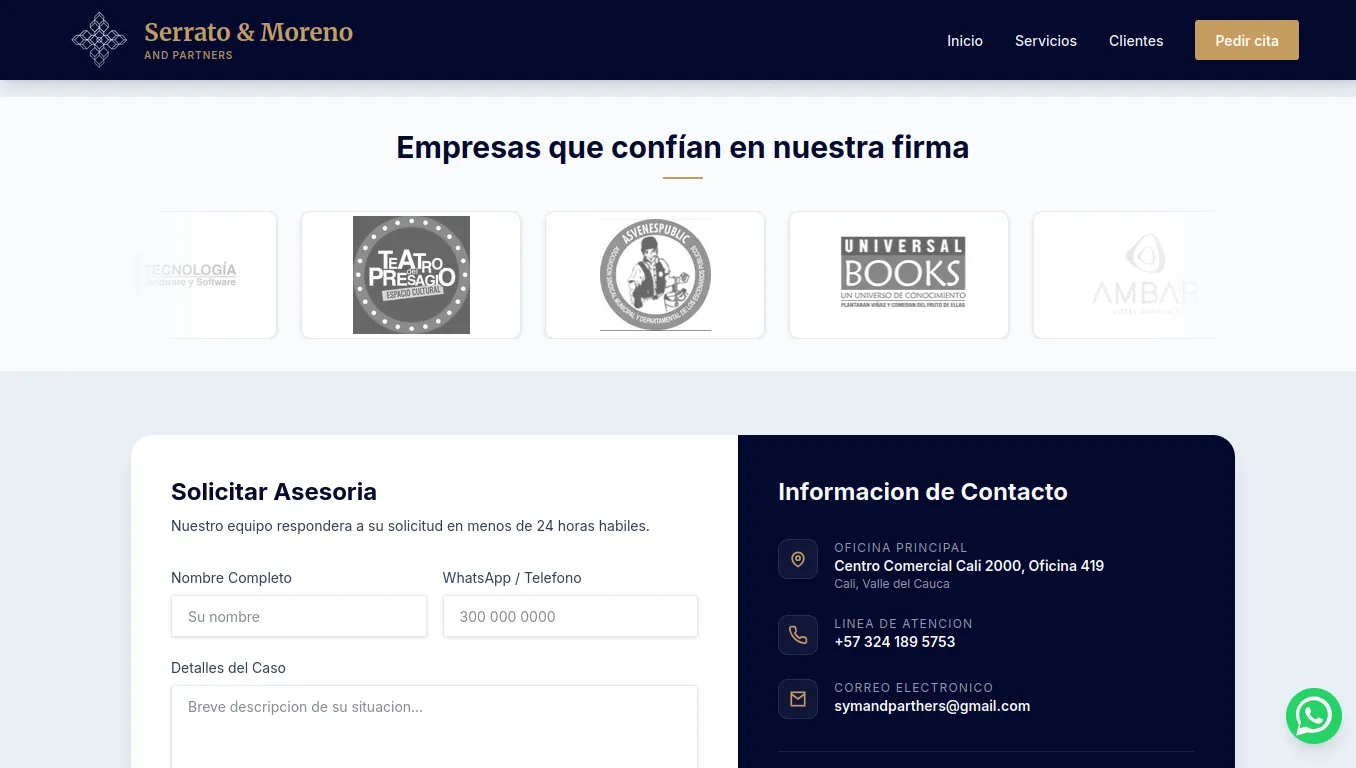Viewport: 1356px width, 768px height.
Task: Click the Pedir cita button
Action: (x=1247, y=40)
